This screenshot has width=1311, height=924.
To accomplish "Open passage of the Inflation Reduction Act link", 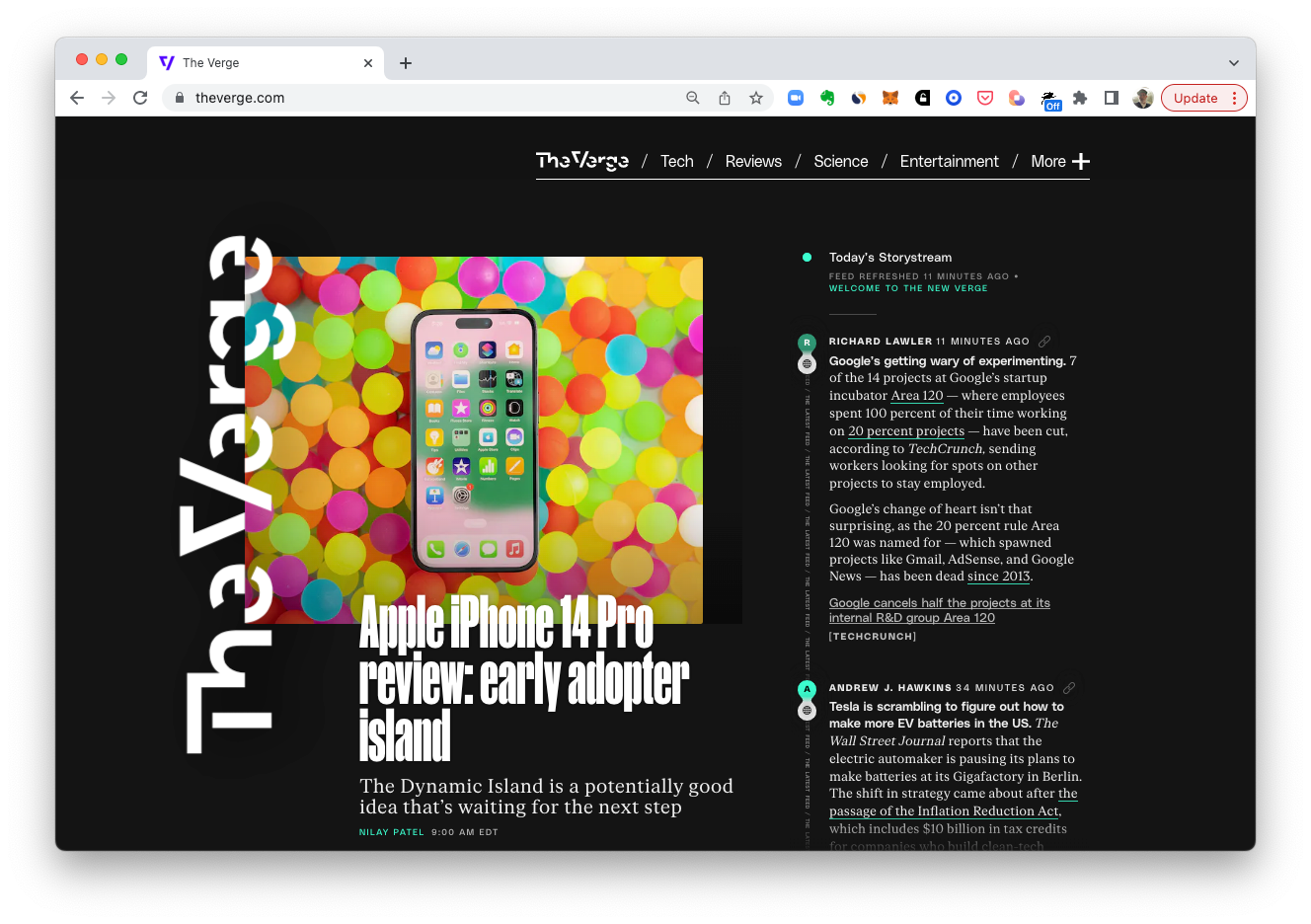I will pyautogui.click(x=954, y=803).
